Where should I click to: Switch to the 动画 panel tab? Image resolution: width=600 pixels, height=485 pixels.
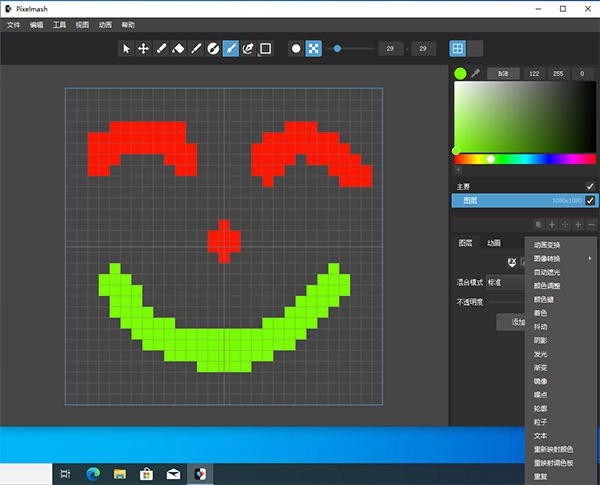(494, 242)
